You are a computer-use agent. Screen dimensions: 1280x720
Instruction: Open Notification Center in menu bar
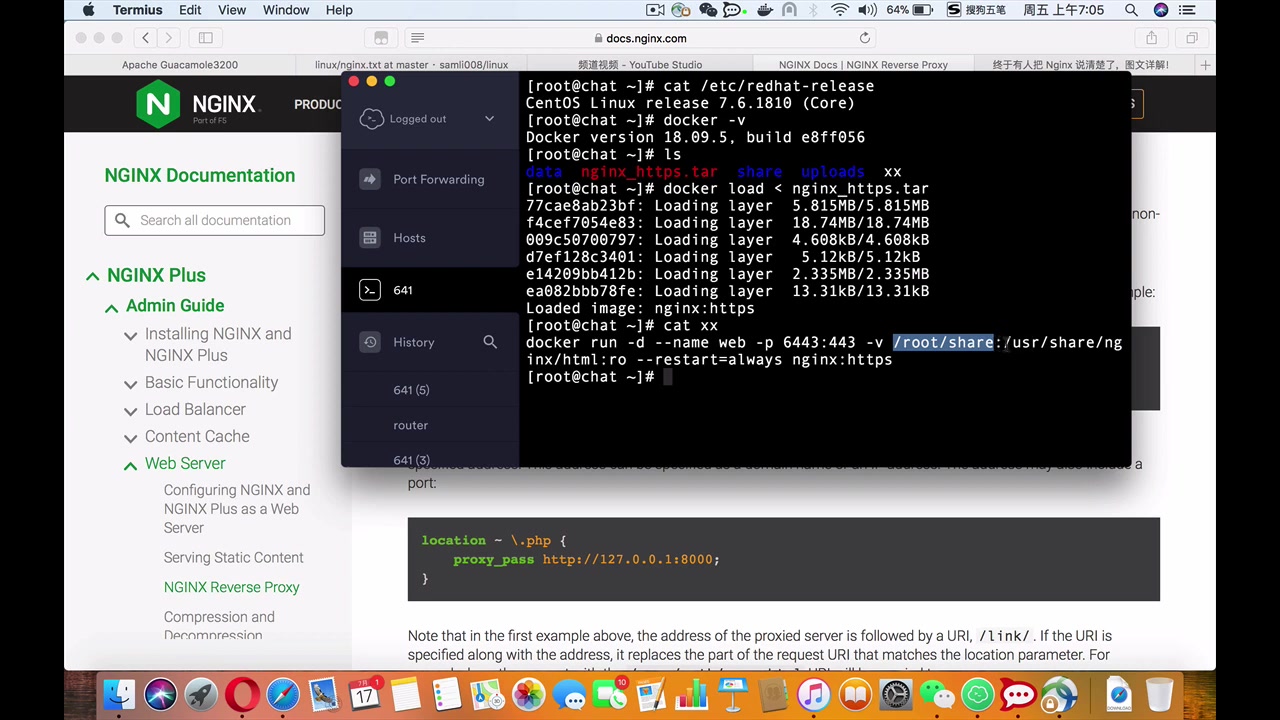1188,10
